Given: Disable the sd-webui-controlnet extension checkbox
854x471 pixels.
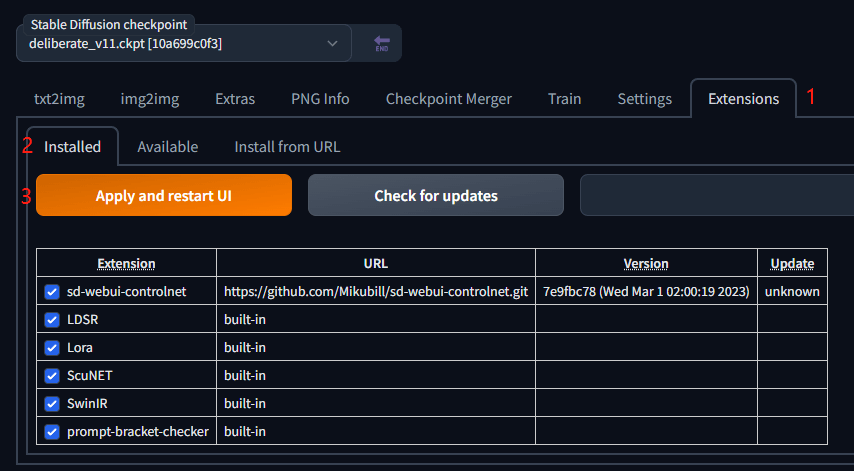Looking at the screenshot, I should point(53,292).
